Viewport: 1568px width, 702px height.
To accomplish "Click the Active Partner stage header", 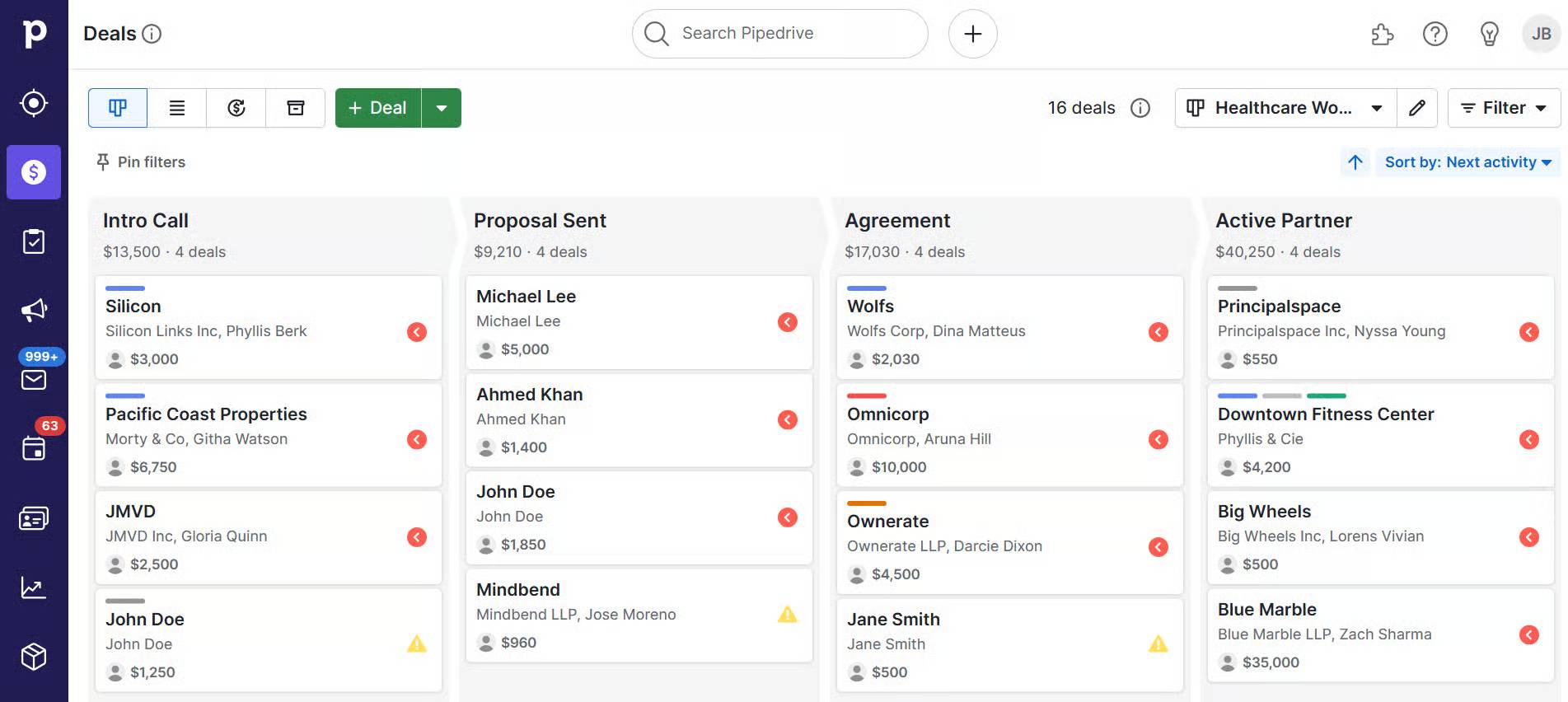I will click(x=1284, y=220).
